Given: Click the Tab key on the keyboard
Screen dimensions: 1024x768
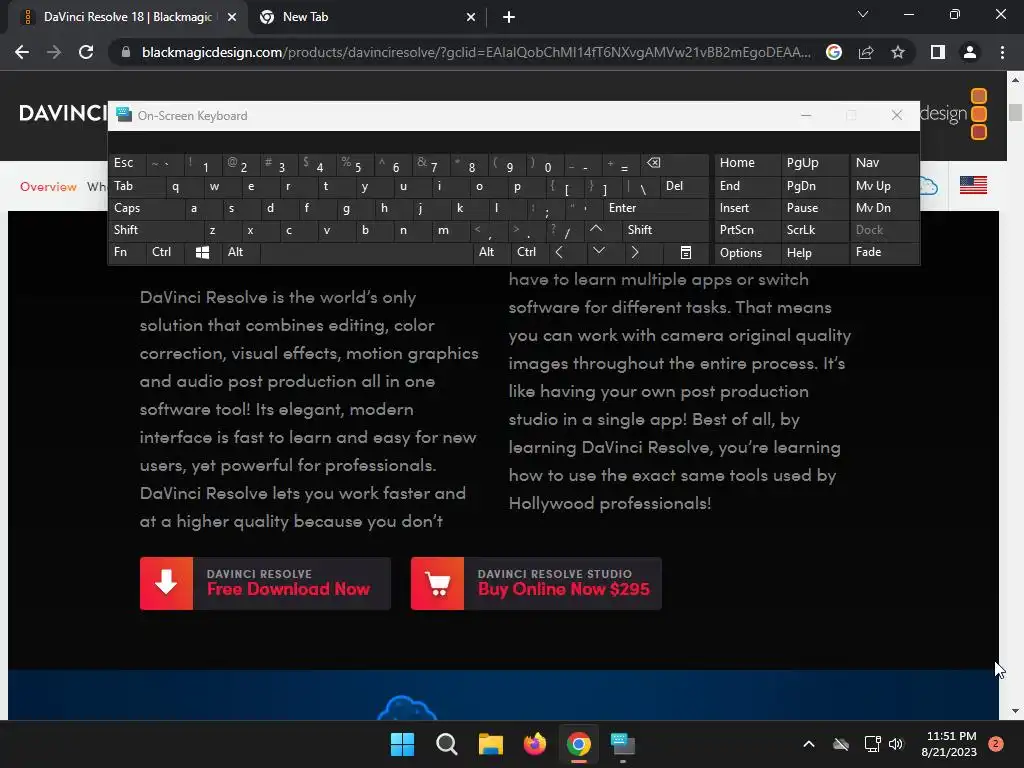Looking at the screenshot, I should pos(135,186).
